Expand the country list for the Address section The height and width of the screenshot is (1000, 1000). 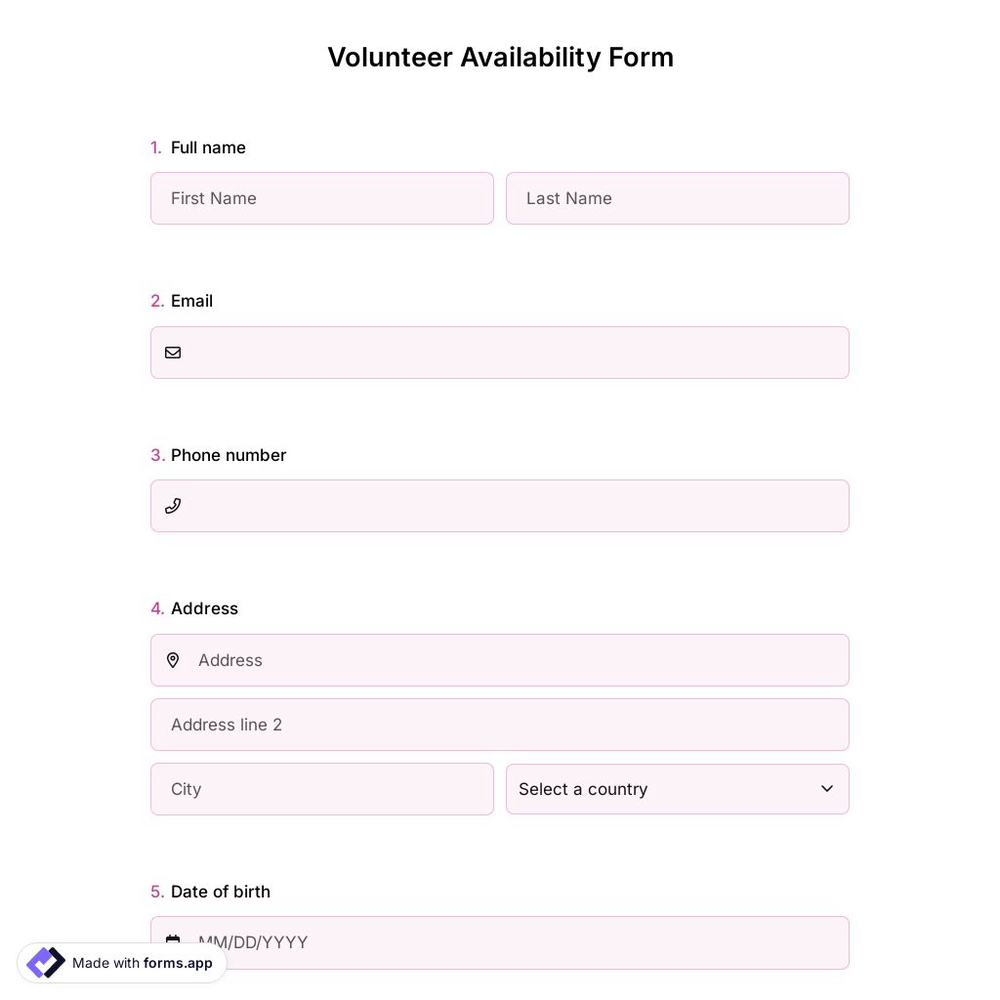[677, 789]
